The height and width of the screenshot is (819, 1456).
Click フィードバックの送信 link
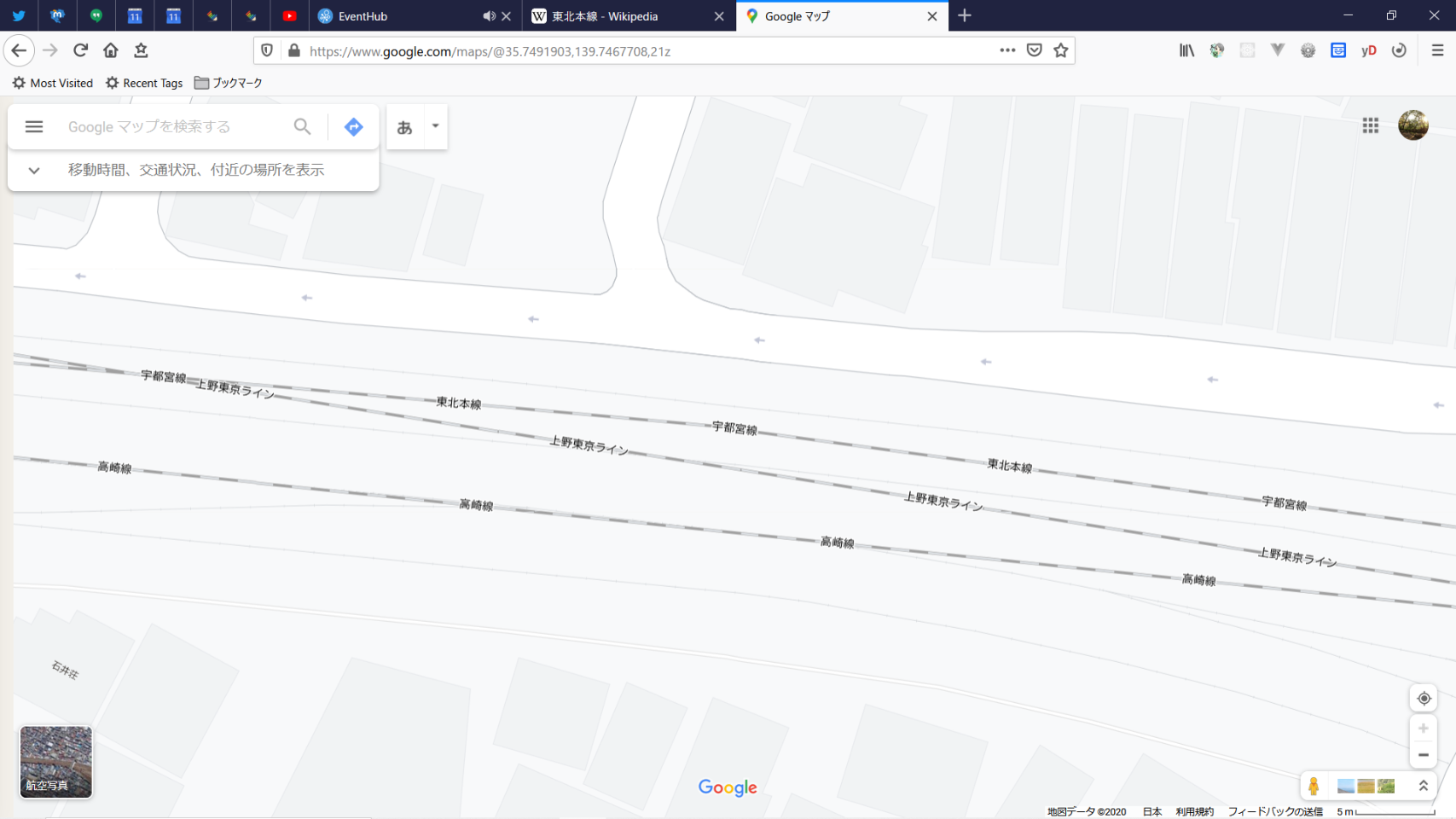[x=1274, y=811]
